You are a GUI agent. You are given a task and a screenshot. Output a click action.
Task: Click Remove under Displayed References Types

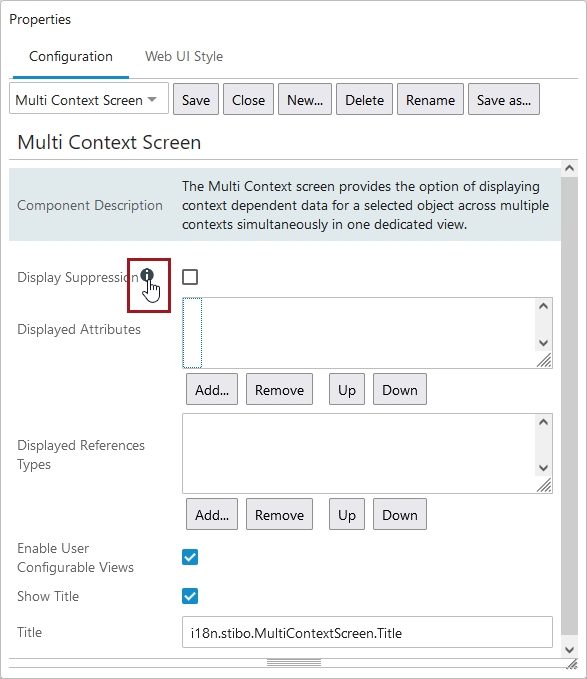(x=280, y=514)
